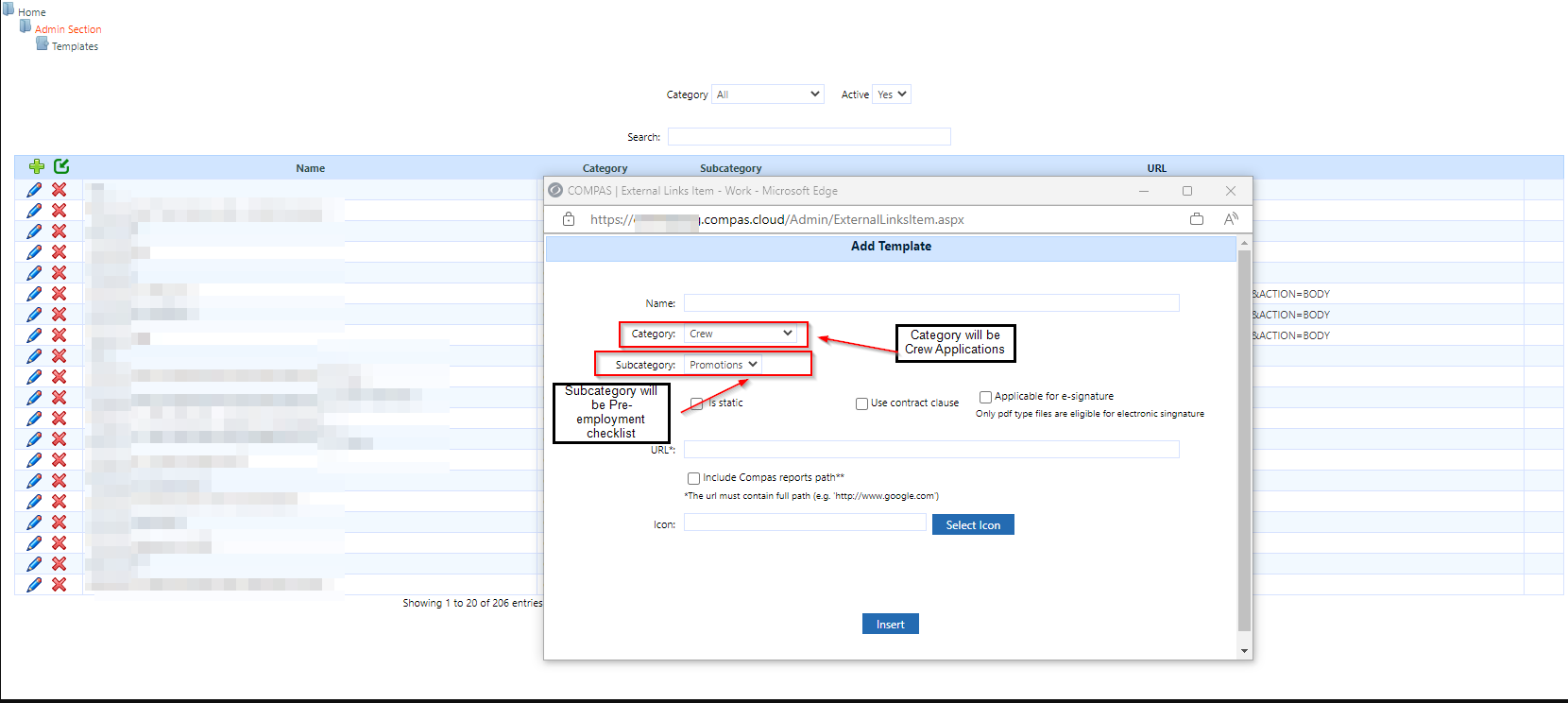Open the Category dropdown set to Crew
This screenshot has height=703, width=1568.
pyautogui.click(x=741, y=334)
